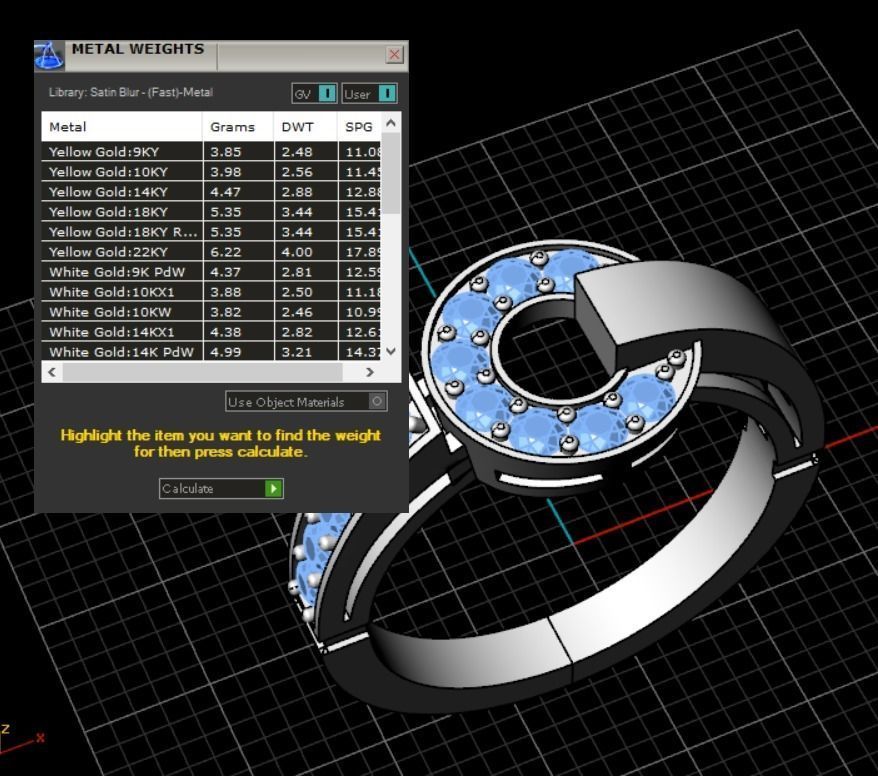The height and width of the screenshot is (776, 878).
Task: Click the 4.47 grams value
Action: [226, 192]
